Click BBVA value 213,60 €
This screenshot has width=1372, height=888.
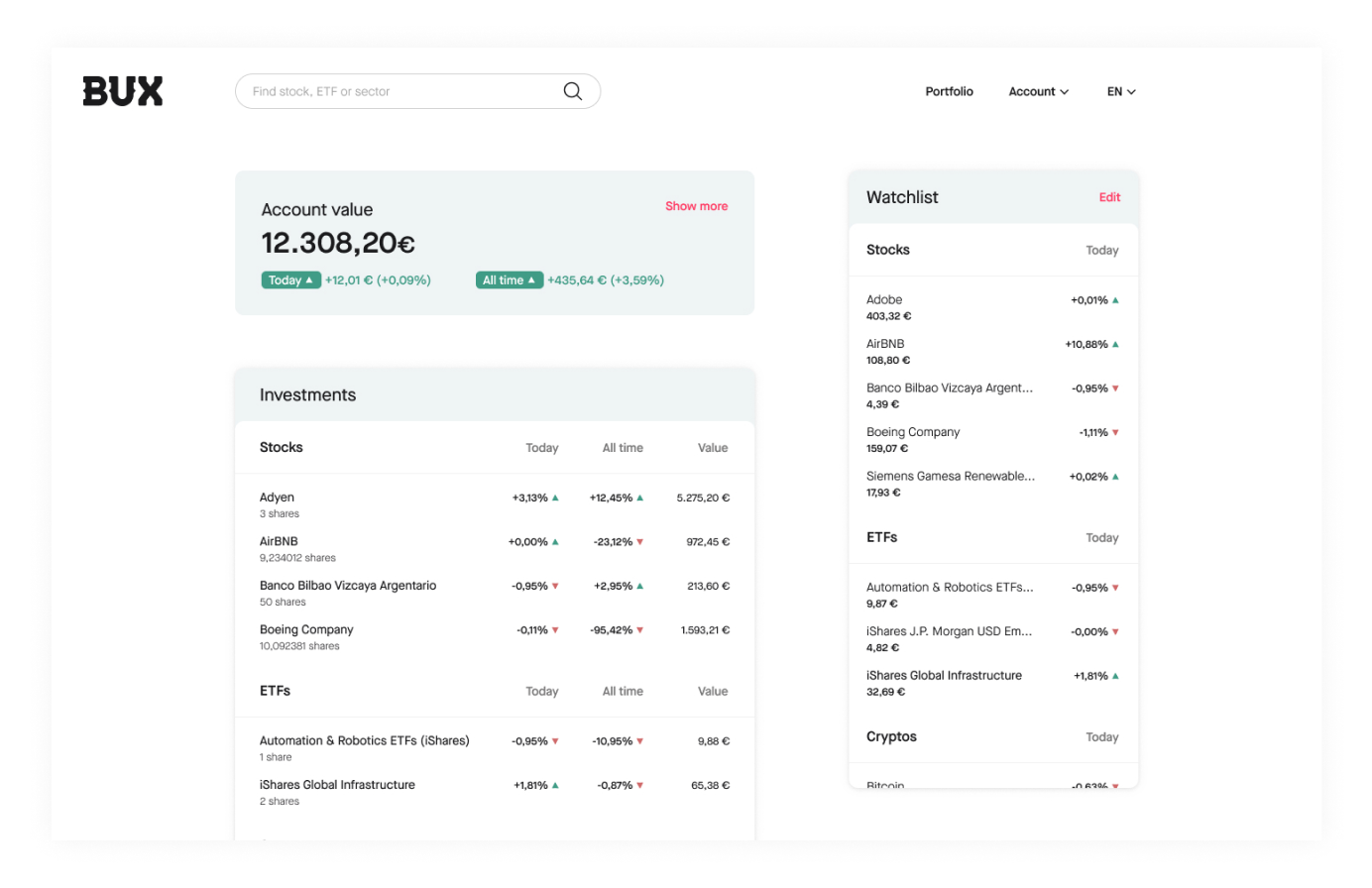(708, 586)
